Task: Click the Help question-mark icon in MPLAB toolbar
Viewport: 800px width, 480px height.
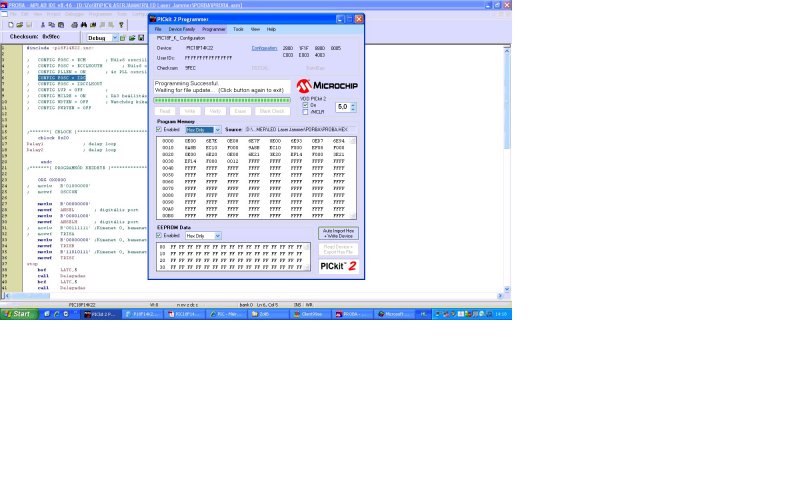Action: tap(121, 24)
